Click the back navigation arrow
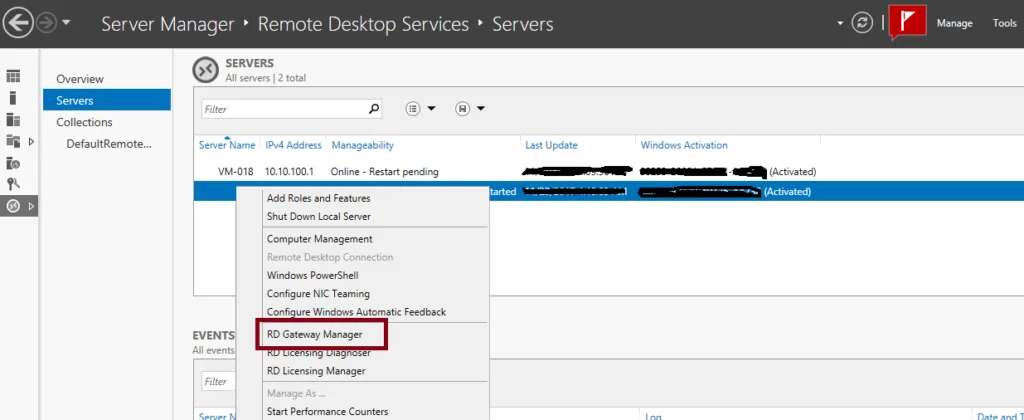Viewport: 1024px width, 420px height. tap(18, 24)
